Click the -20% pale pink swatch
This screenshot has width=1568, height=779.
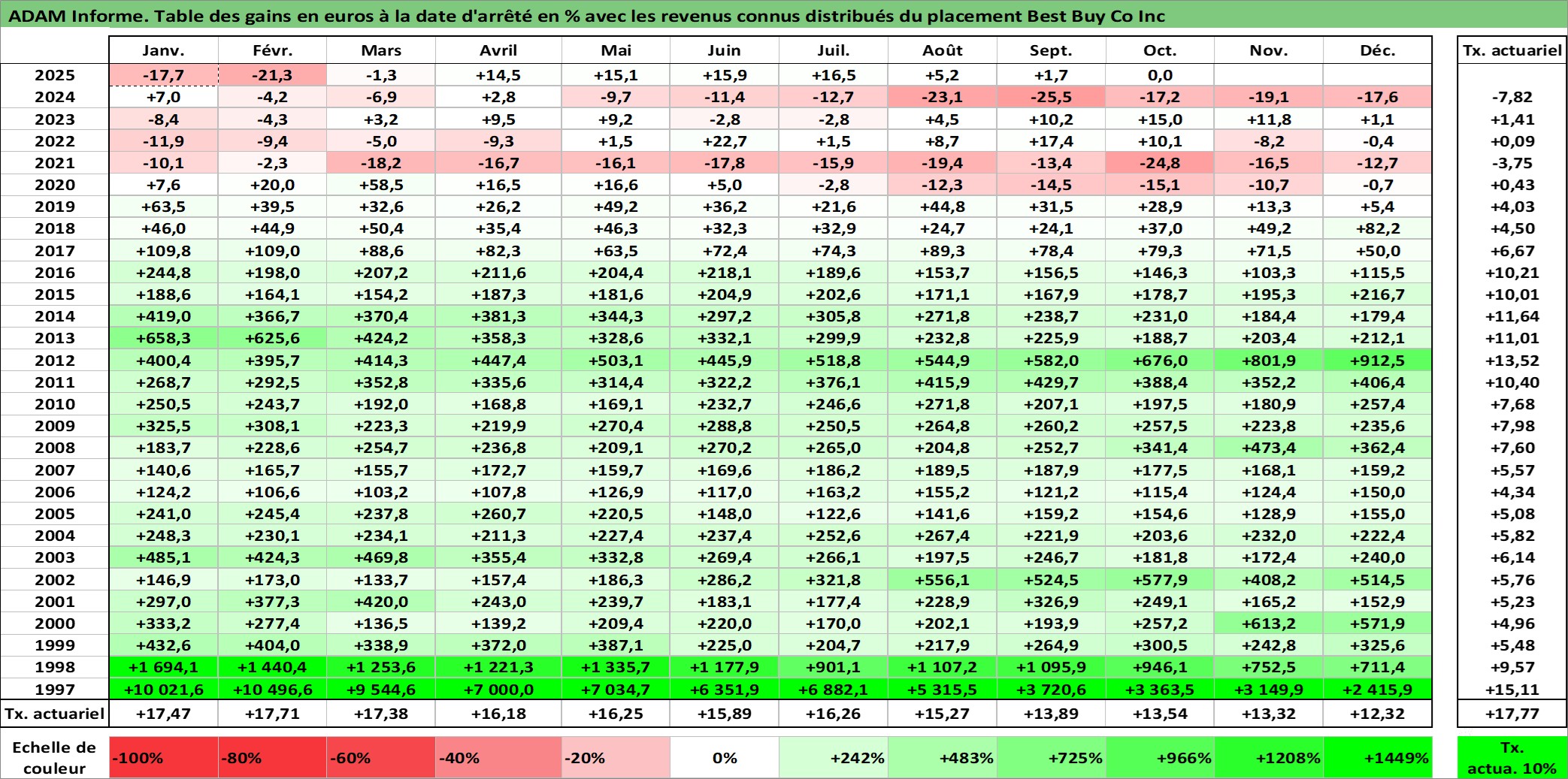coord(616,757)
